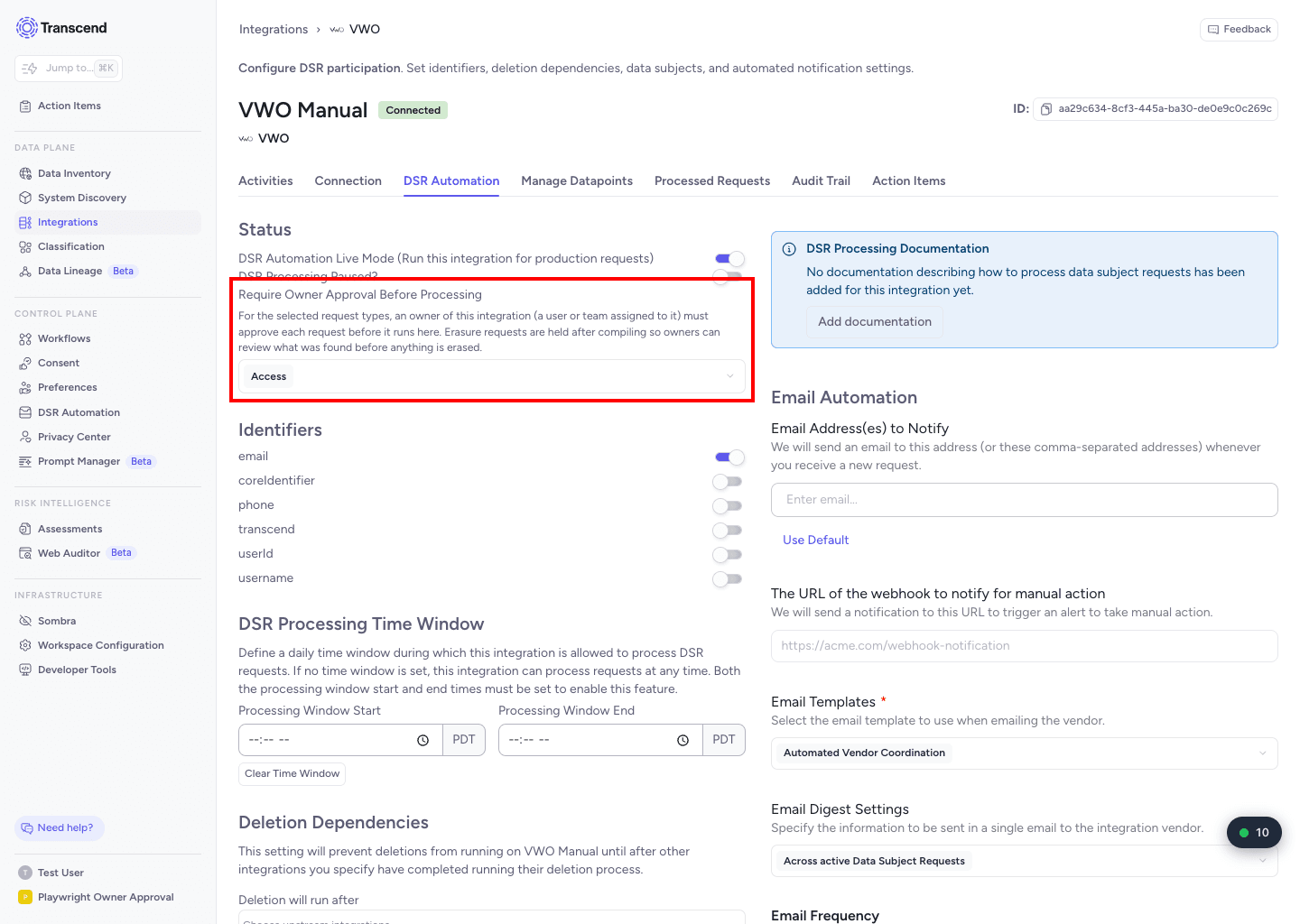1300x924 pixels.
Task: Open the Manage Datapoints tab
Action: click(x=577, y=180)
